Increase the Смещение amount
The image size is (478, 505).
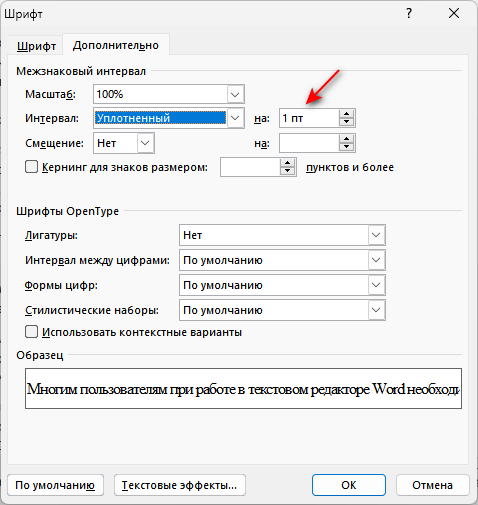point(347,139)
